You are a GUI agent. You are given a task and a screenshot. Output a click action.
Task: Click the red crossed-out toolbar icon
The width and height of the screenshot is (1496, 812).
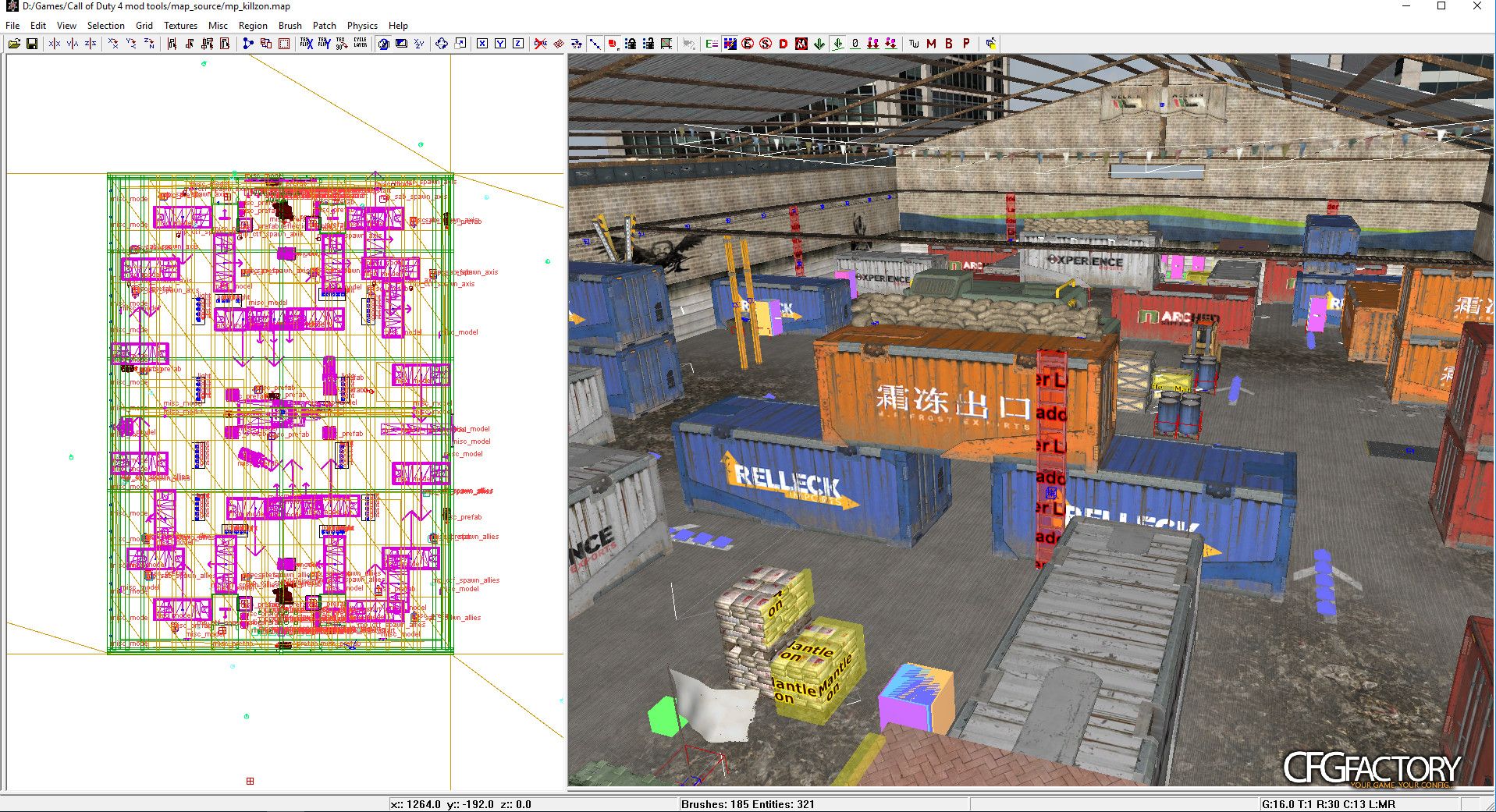pos(541,44)
